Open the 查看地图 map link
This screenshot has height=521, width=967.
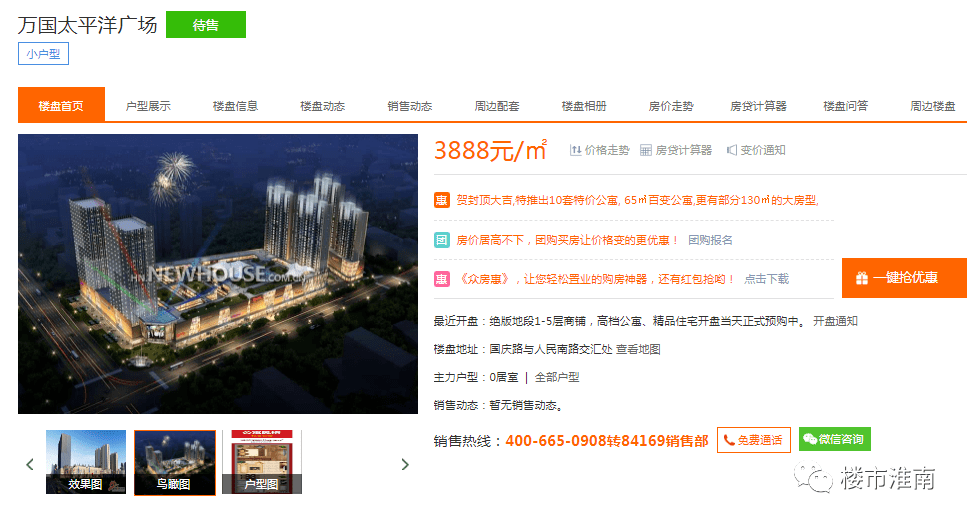tap(638, 349)
